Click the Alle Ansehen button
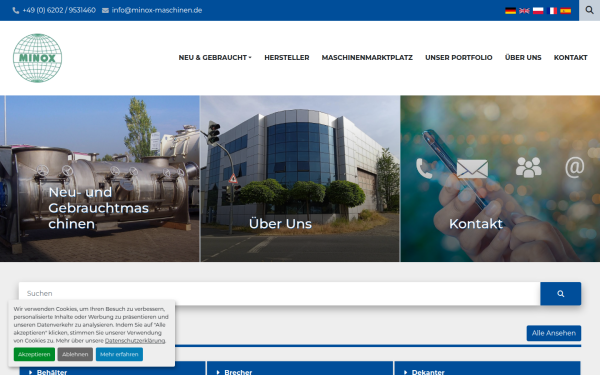The height and width of the screenshot is (375, 600). point(554,333)
